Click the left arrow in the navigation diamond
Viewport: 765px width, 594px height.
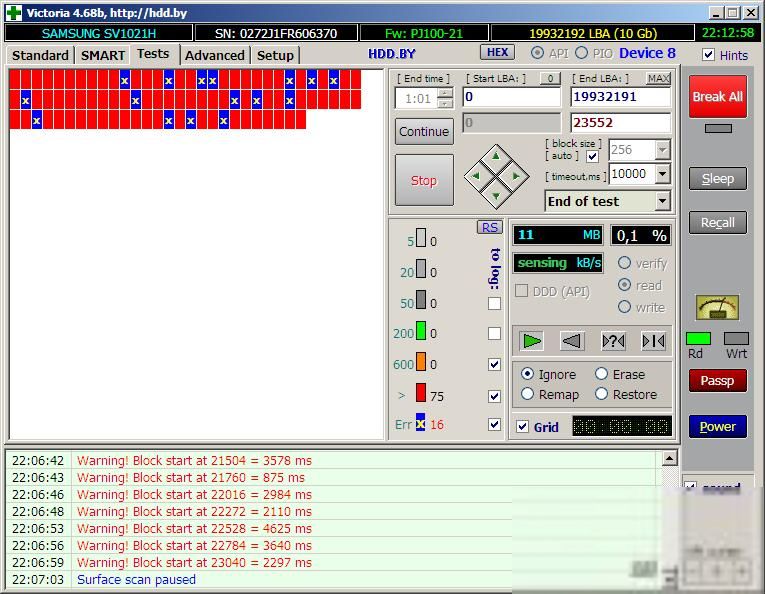pos(476,176)
